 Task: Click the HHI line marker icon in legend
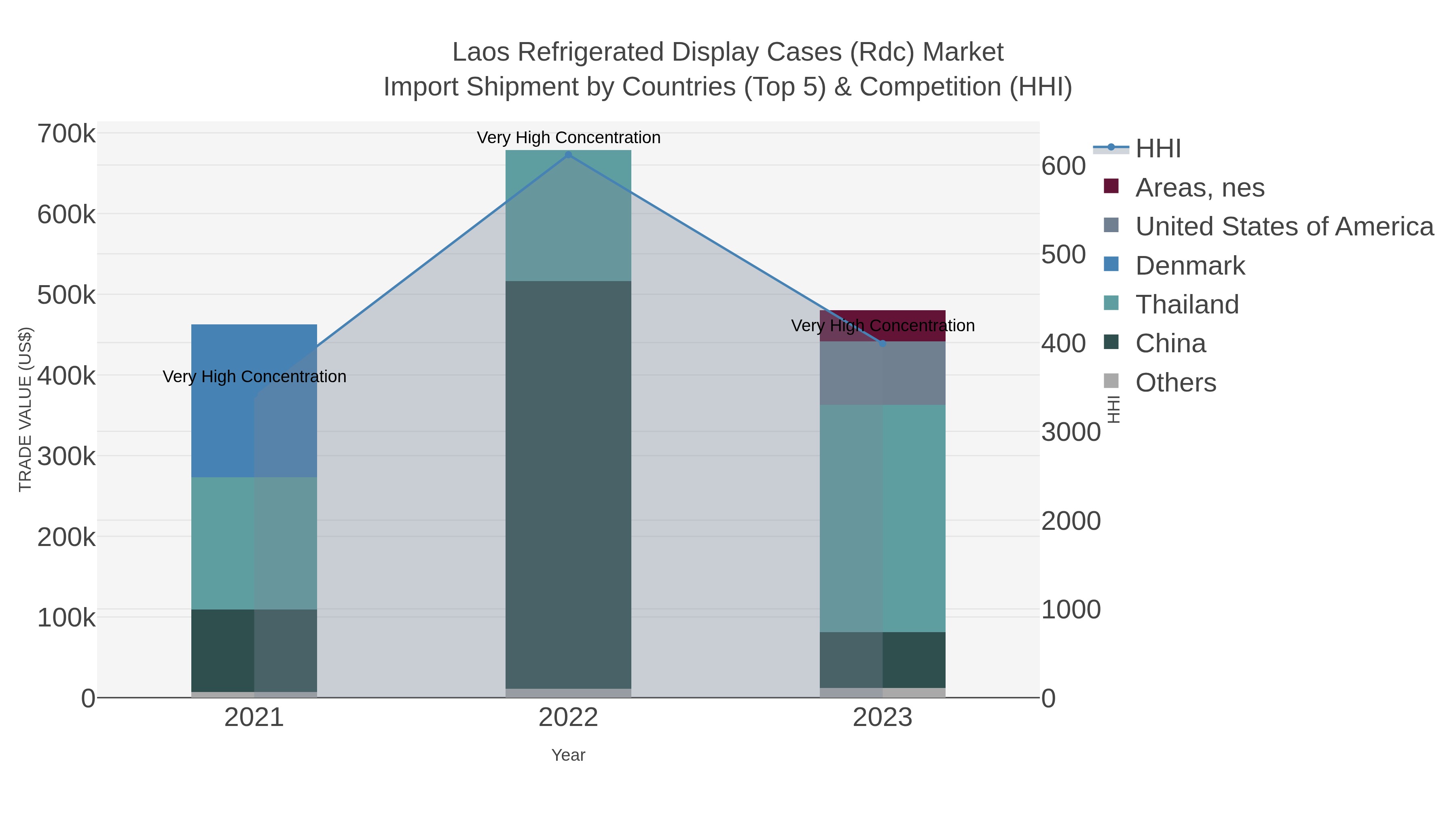pos(1111,148)
